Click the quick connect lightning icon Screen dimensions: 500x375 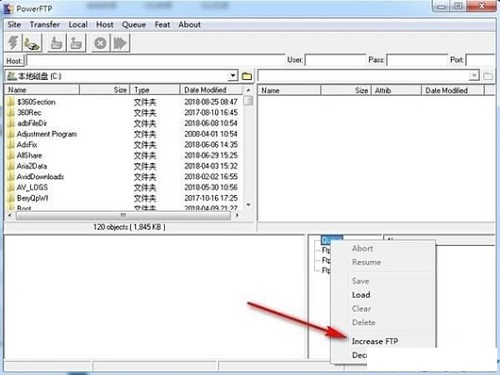pos(13,43)
